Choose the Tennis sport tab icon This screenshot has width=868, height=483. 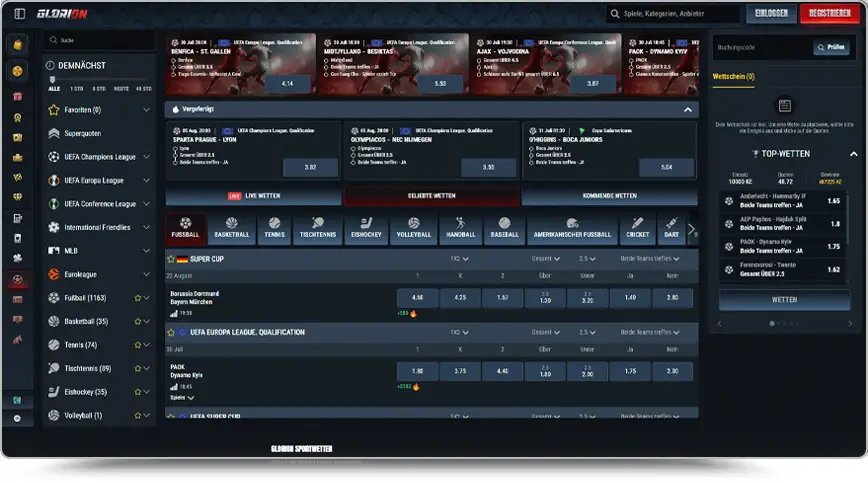pos(275,223)
